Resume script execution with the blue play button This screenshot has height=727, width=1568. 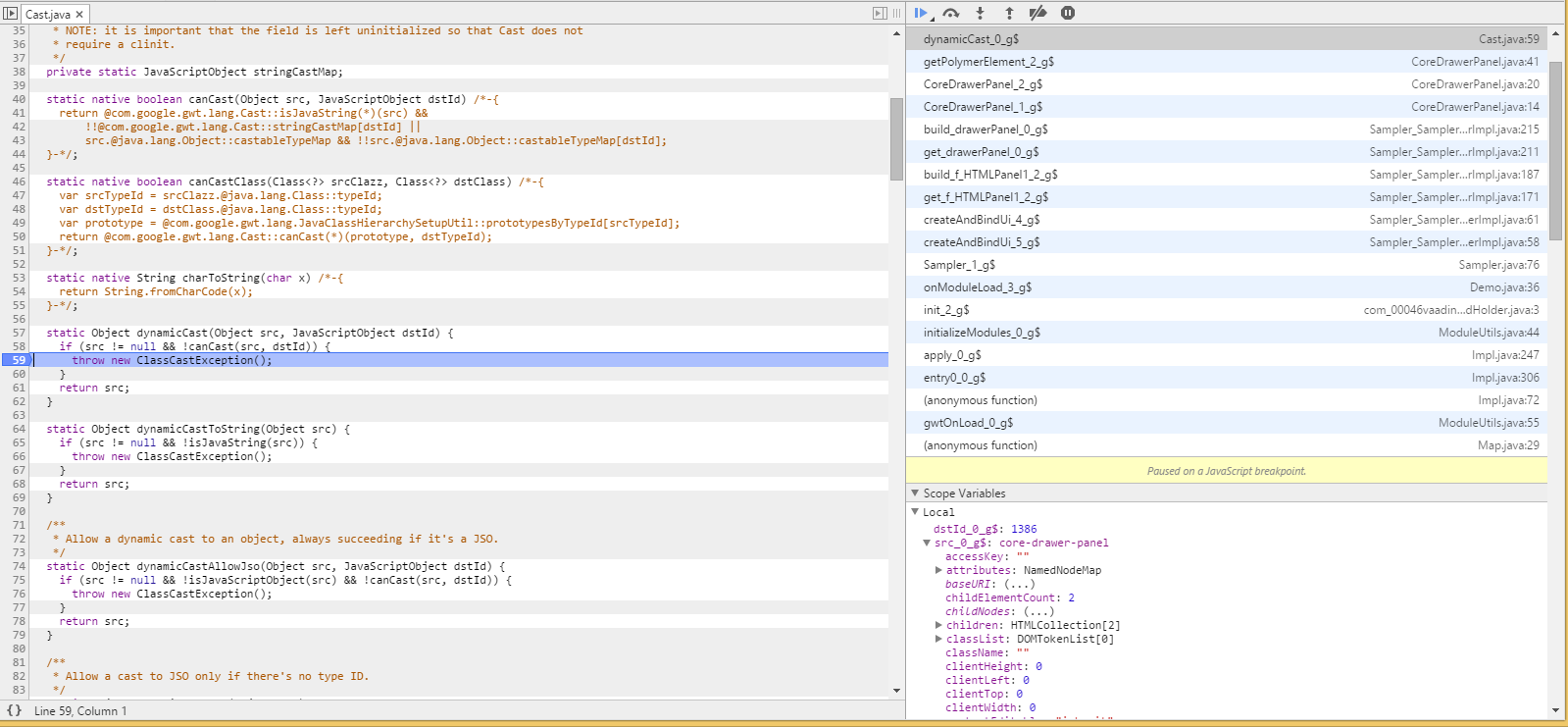pyautogui.click(x=921, y=13)
